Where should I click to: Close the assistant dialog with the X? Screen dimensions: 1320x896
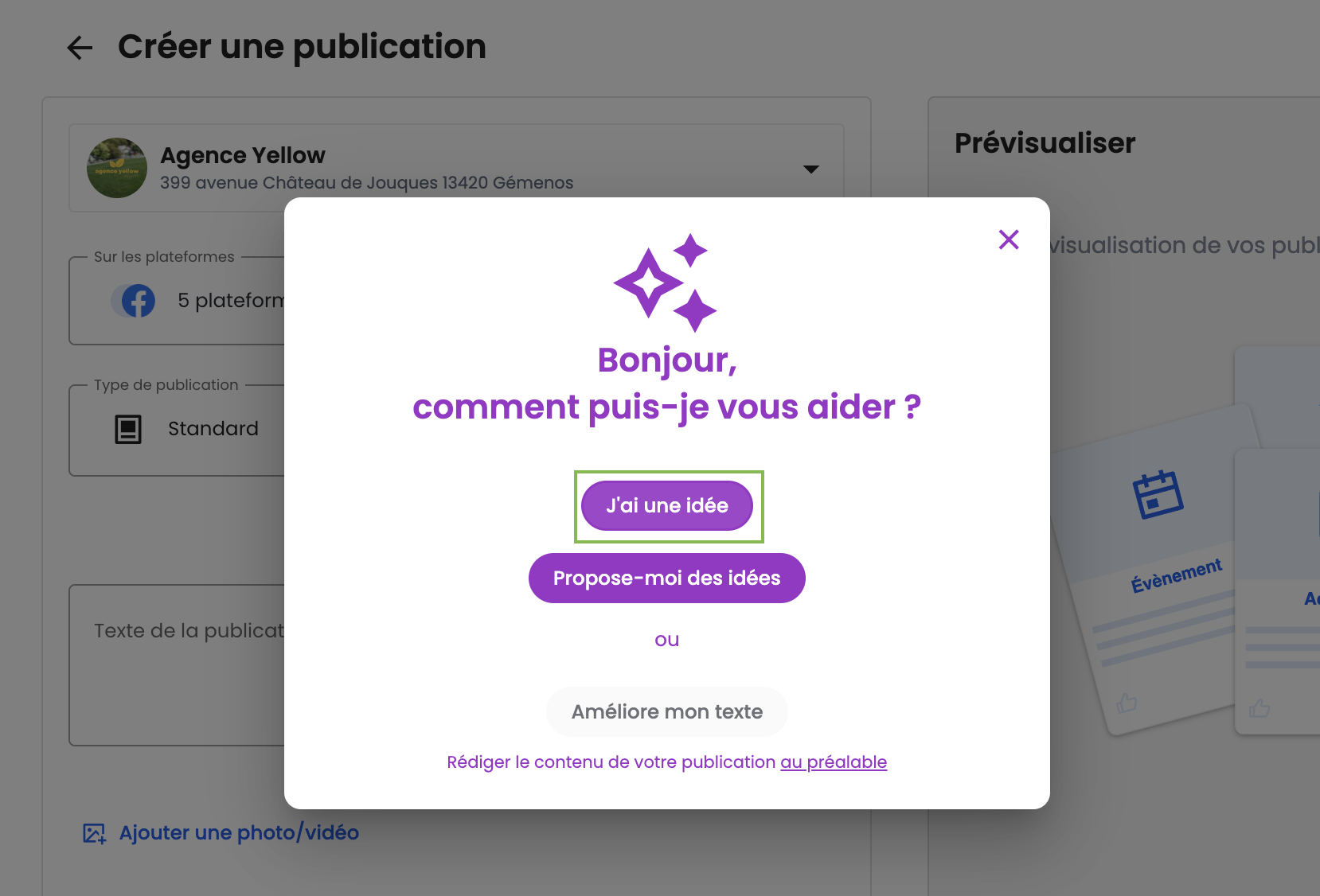[x=1009, y=240]
